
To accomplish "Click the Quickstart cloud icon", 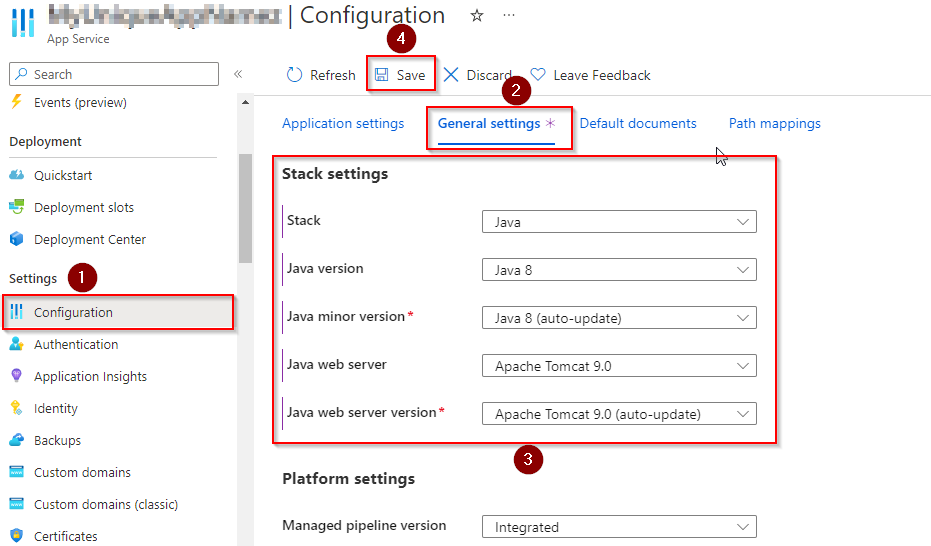I will (17, 174).
